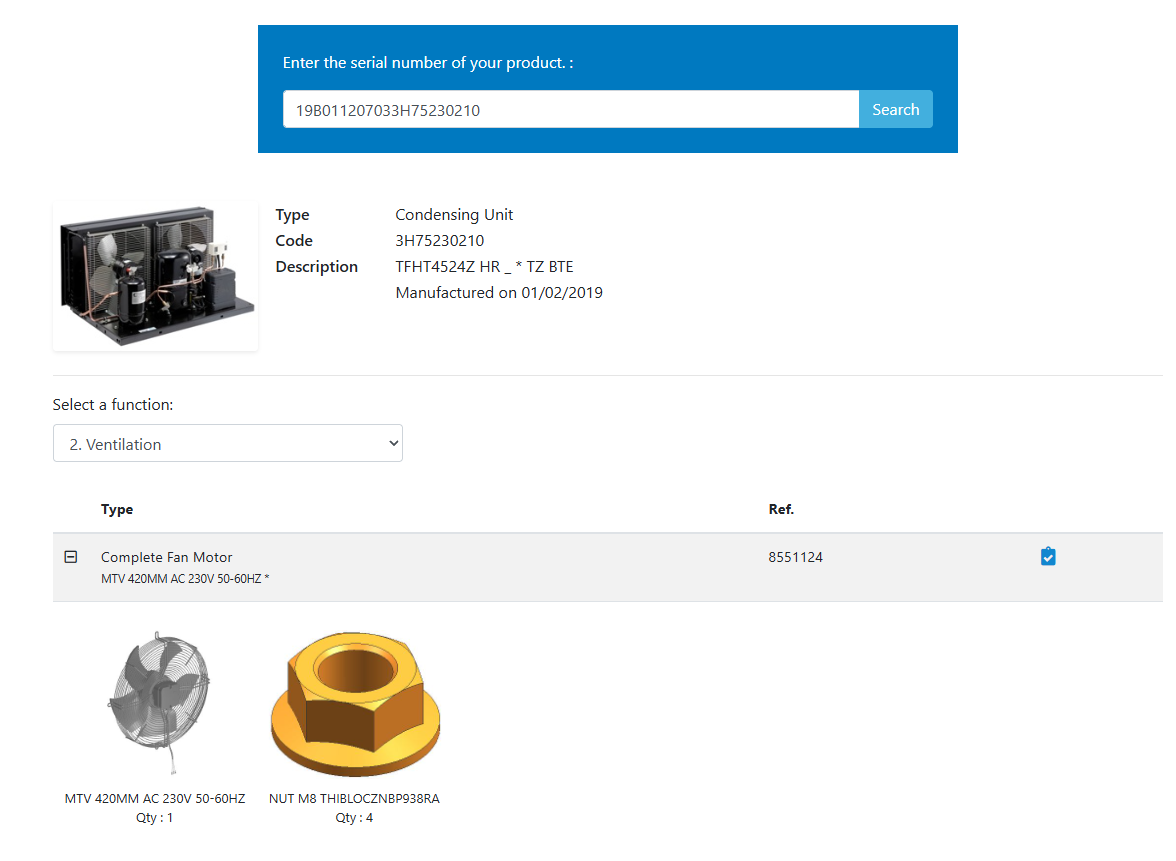
Task: Click the Type column header
Action: [x=117, y=509]
